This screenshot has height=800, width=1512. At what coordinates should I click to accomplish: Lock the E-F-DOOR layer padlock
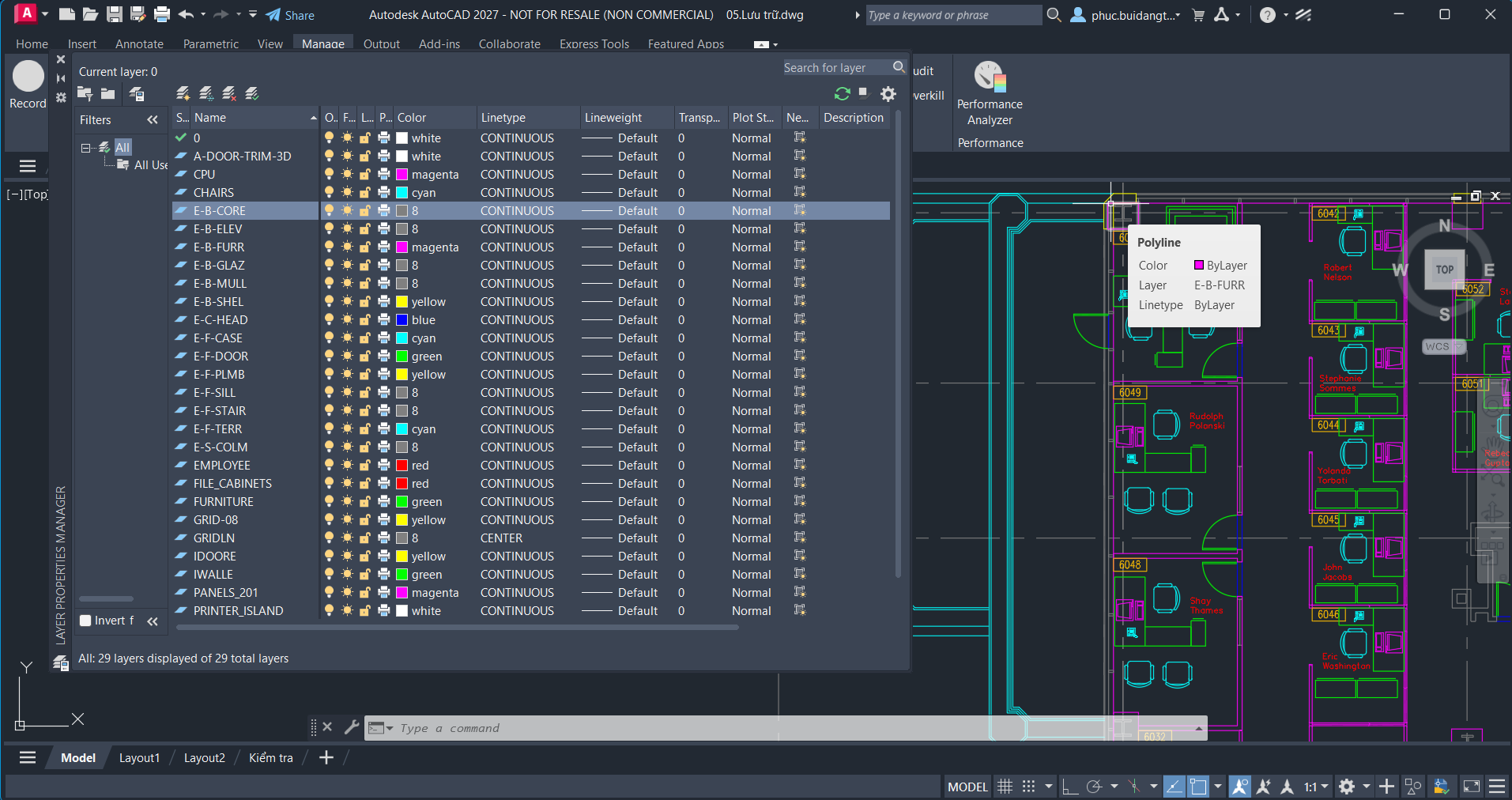[365, 356]
